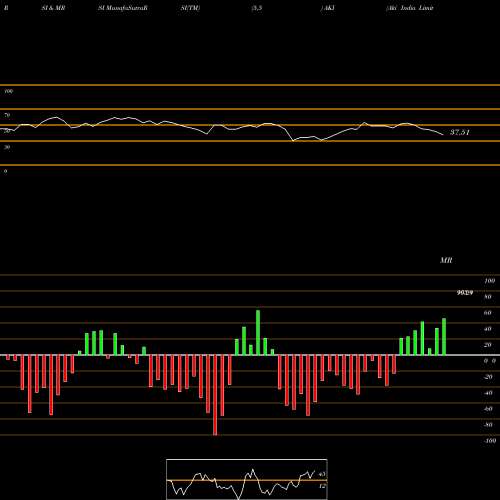Click the 'SI MunafaSutraR' header text
500x500 pixels.
[x=123, y=8]
